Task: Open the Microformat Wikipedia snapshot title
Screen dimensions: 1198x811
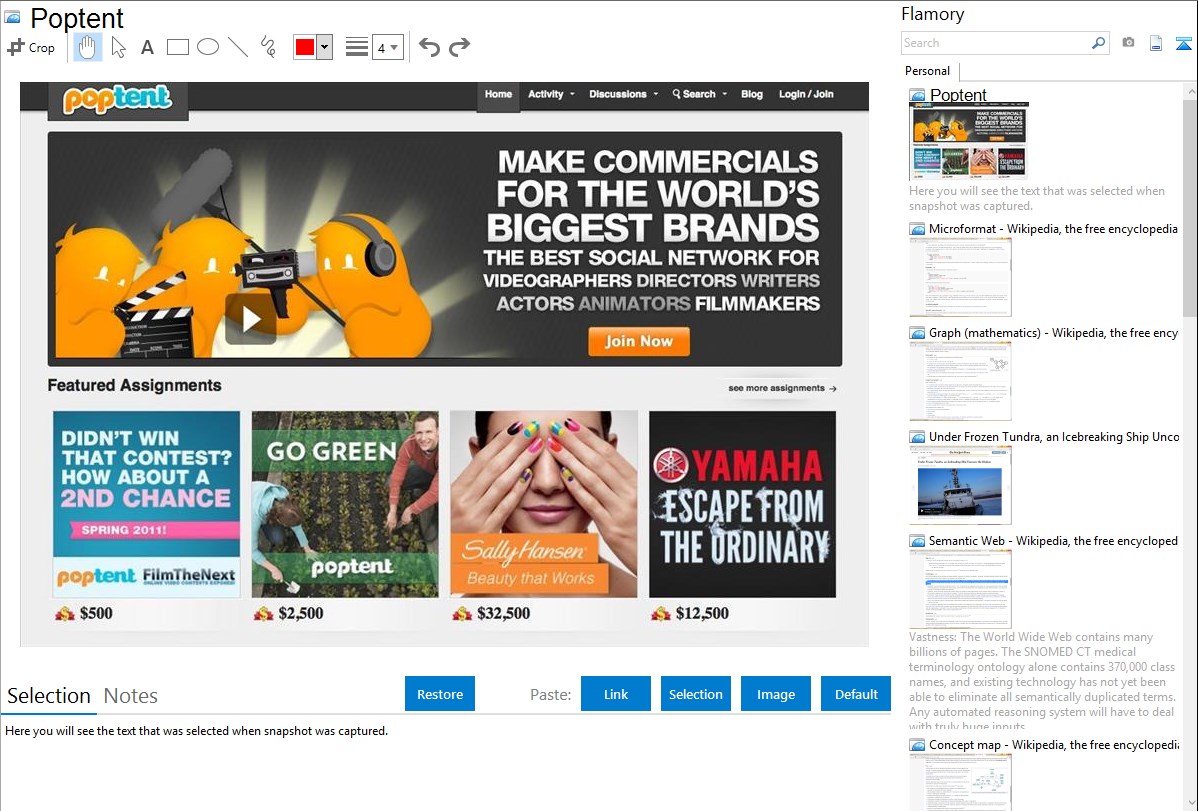Action: coord(1053,229)
